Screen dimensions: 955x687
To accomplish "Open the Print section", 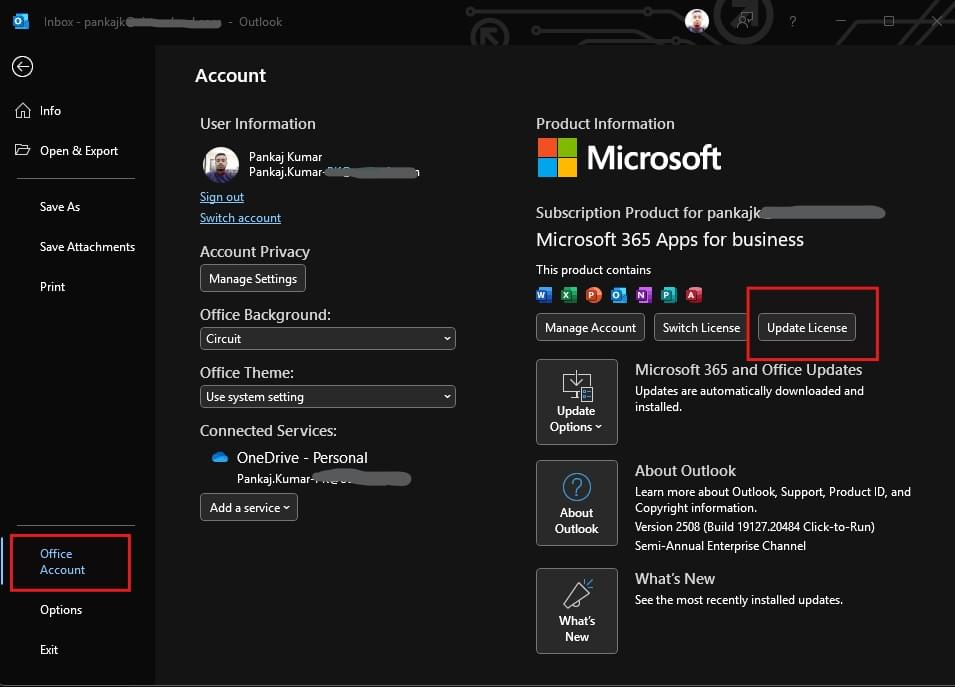I will [52, 286].
